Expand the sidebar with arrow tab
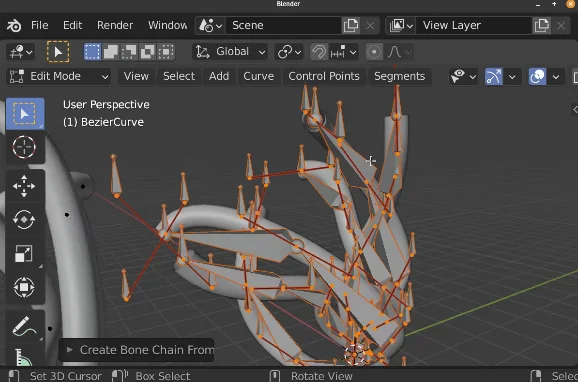This screenshot has width=578, height=382. pos(574,110)
